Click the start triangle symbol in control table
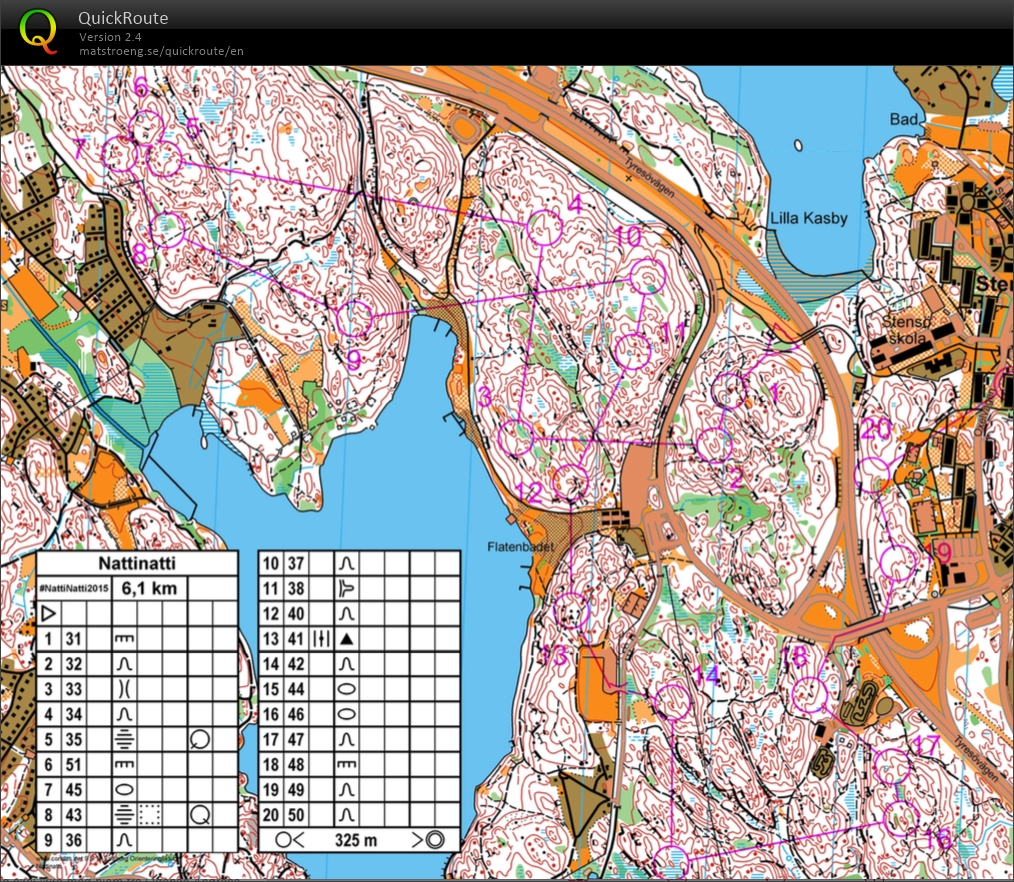 49,613
